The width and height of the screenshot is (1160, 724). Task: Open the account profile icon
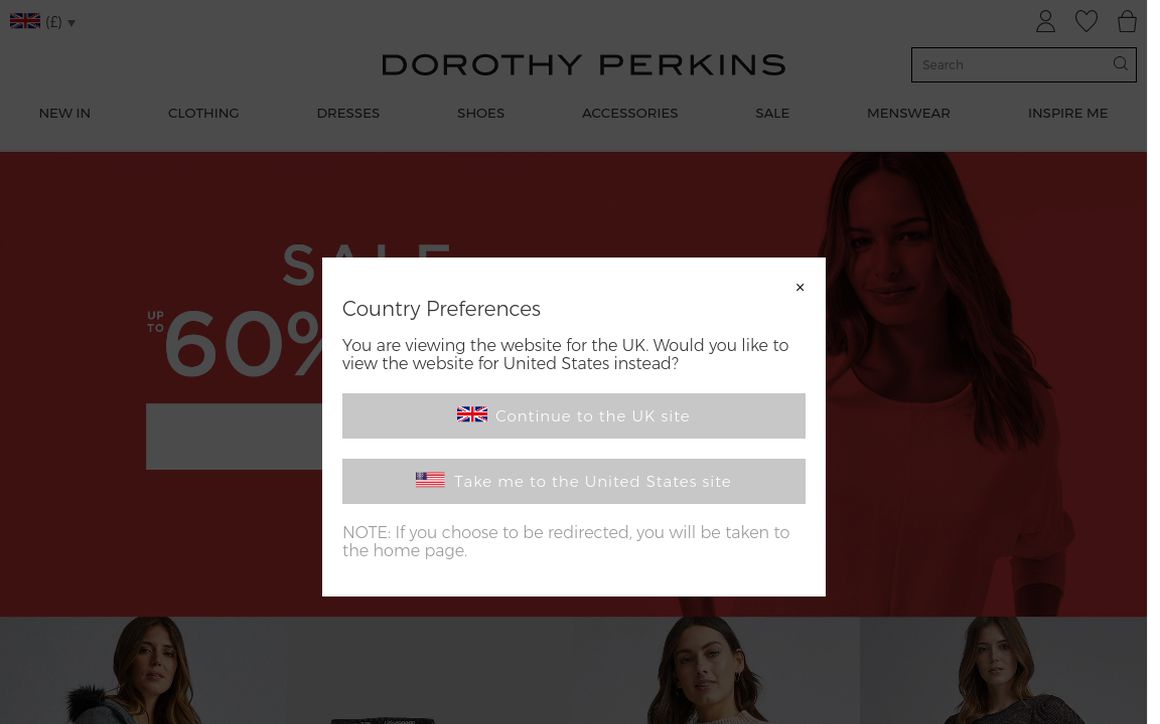coord(1045,21)
